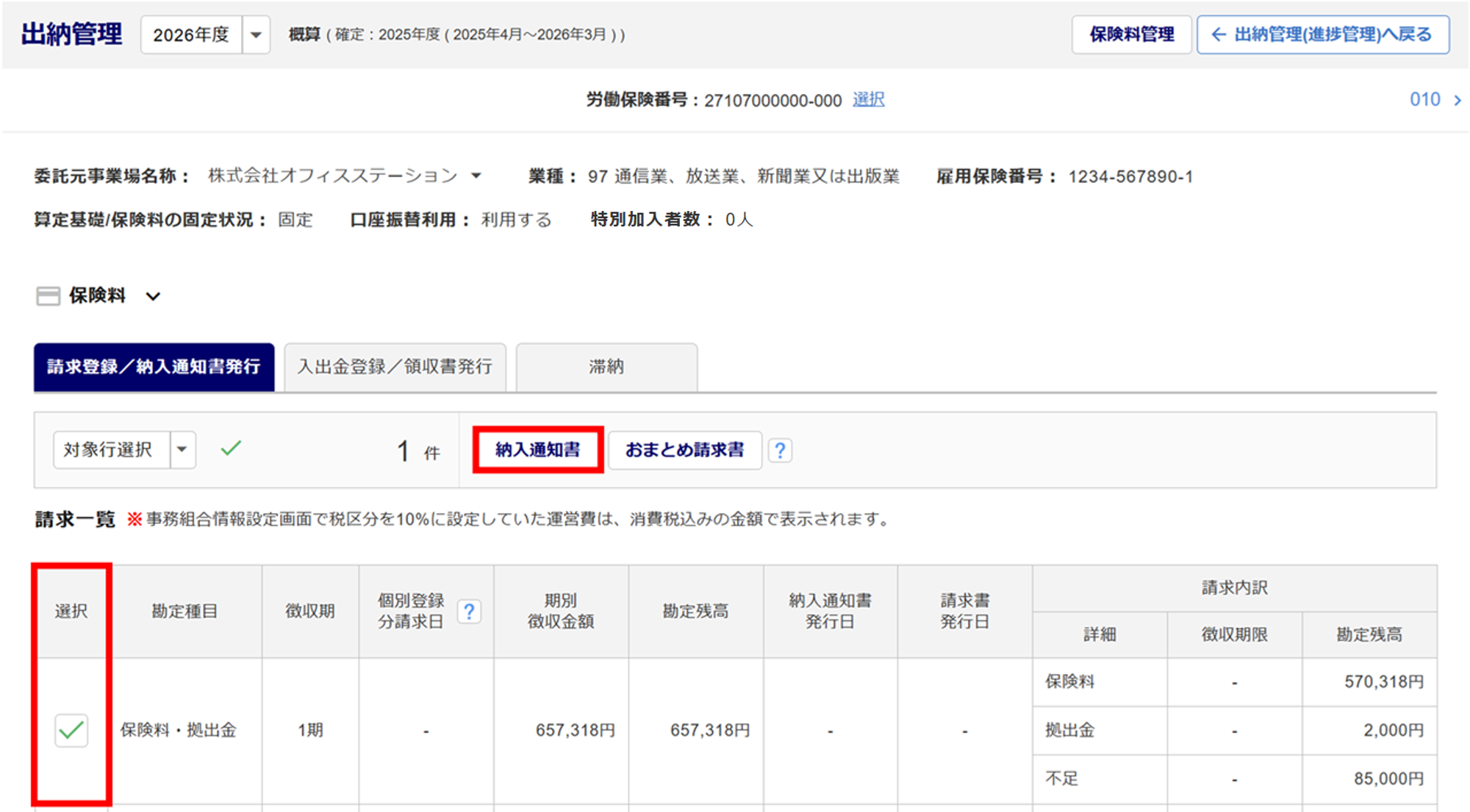Click the おまとめ請求書 button
Image resolution: width=1470 pixels, height=812 pixels.
[684, 450]
